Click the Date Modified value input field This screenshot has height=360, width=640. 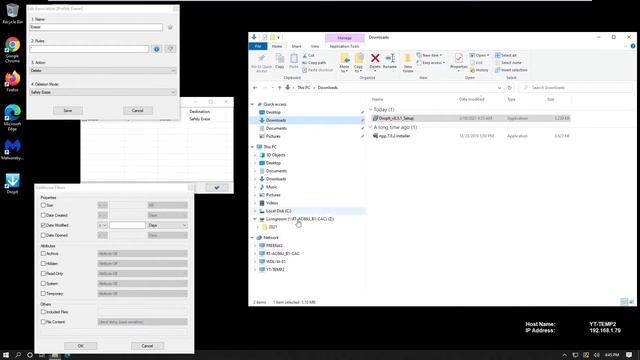(127, 225)
